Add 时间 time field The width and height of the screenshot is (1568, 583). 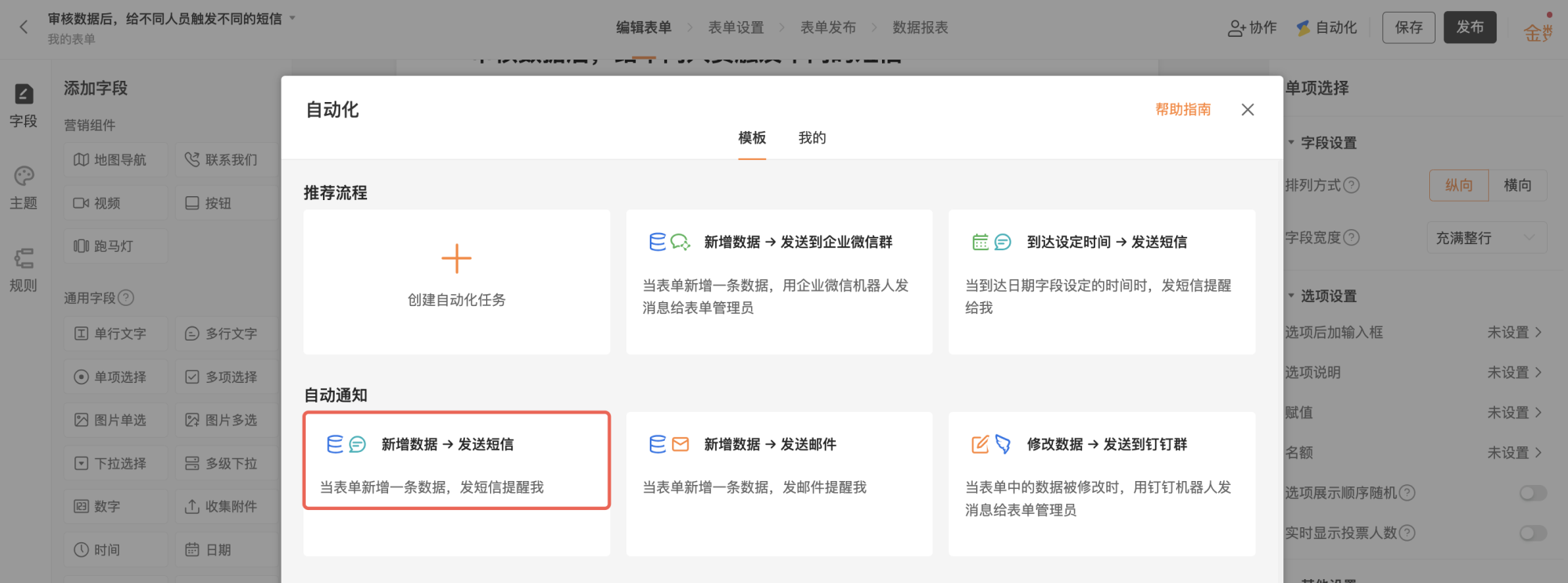116,549
